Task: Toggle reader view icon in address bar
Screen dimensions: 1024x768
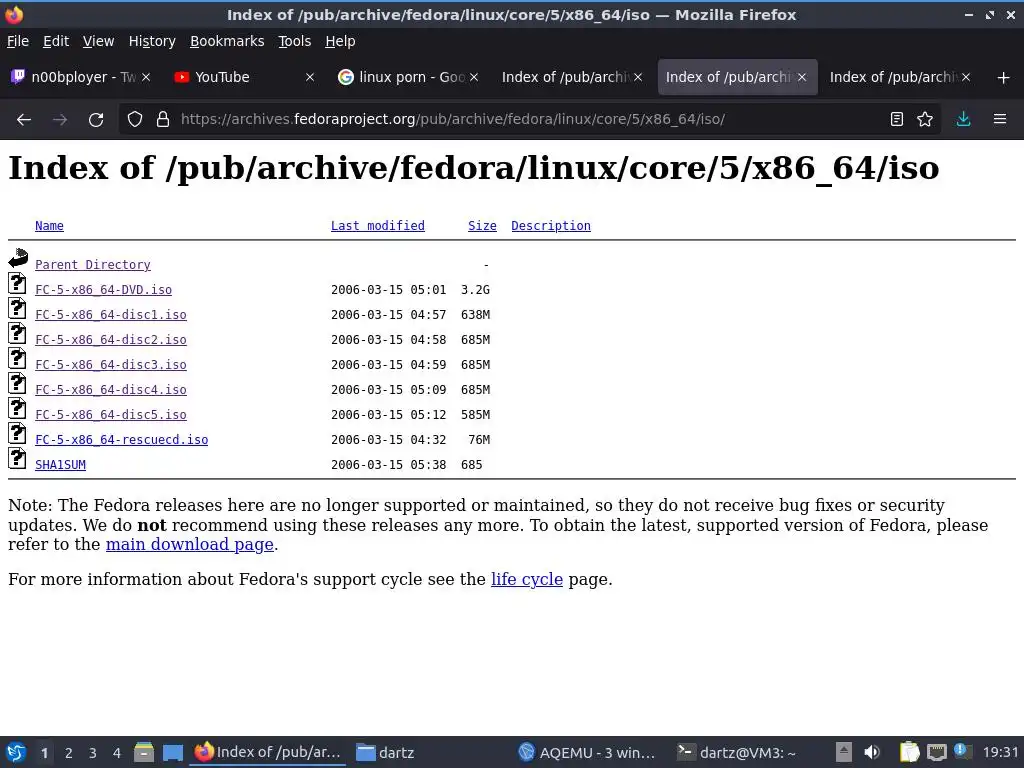Action: [x=897, y=120]
